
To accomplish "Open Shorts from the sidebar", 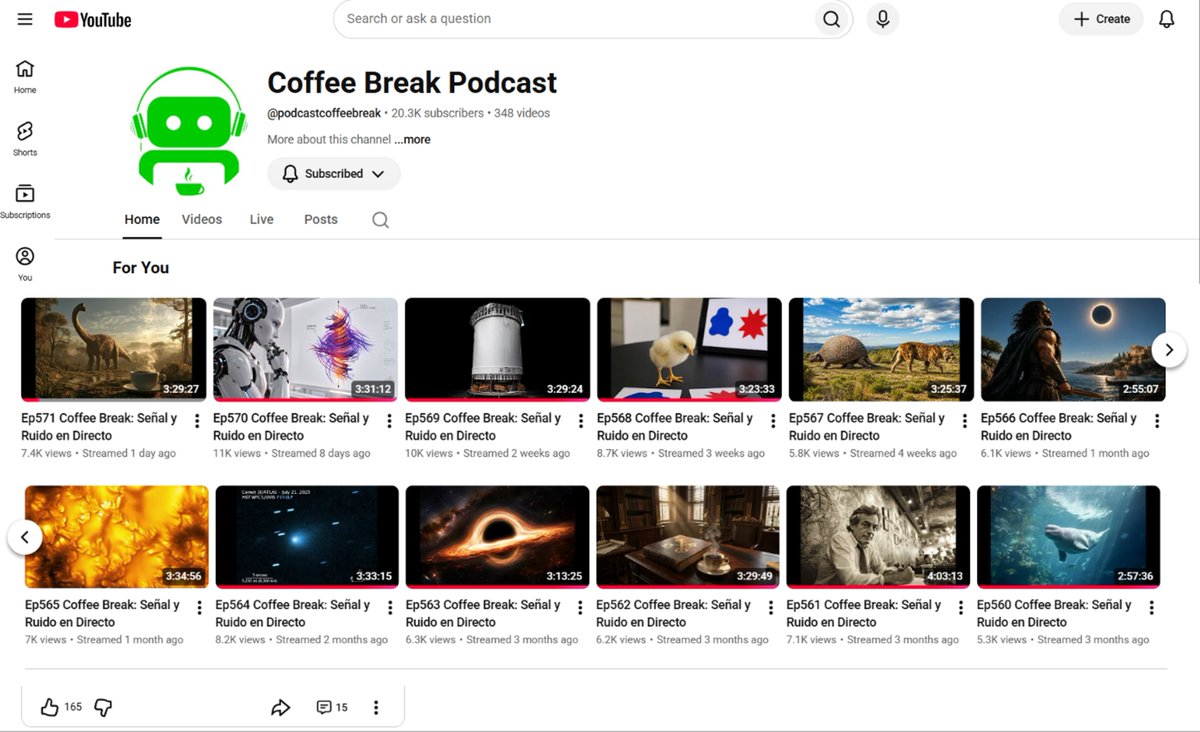I will [25, 140].
